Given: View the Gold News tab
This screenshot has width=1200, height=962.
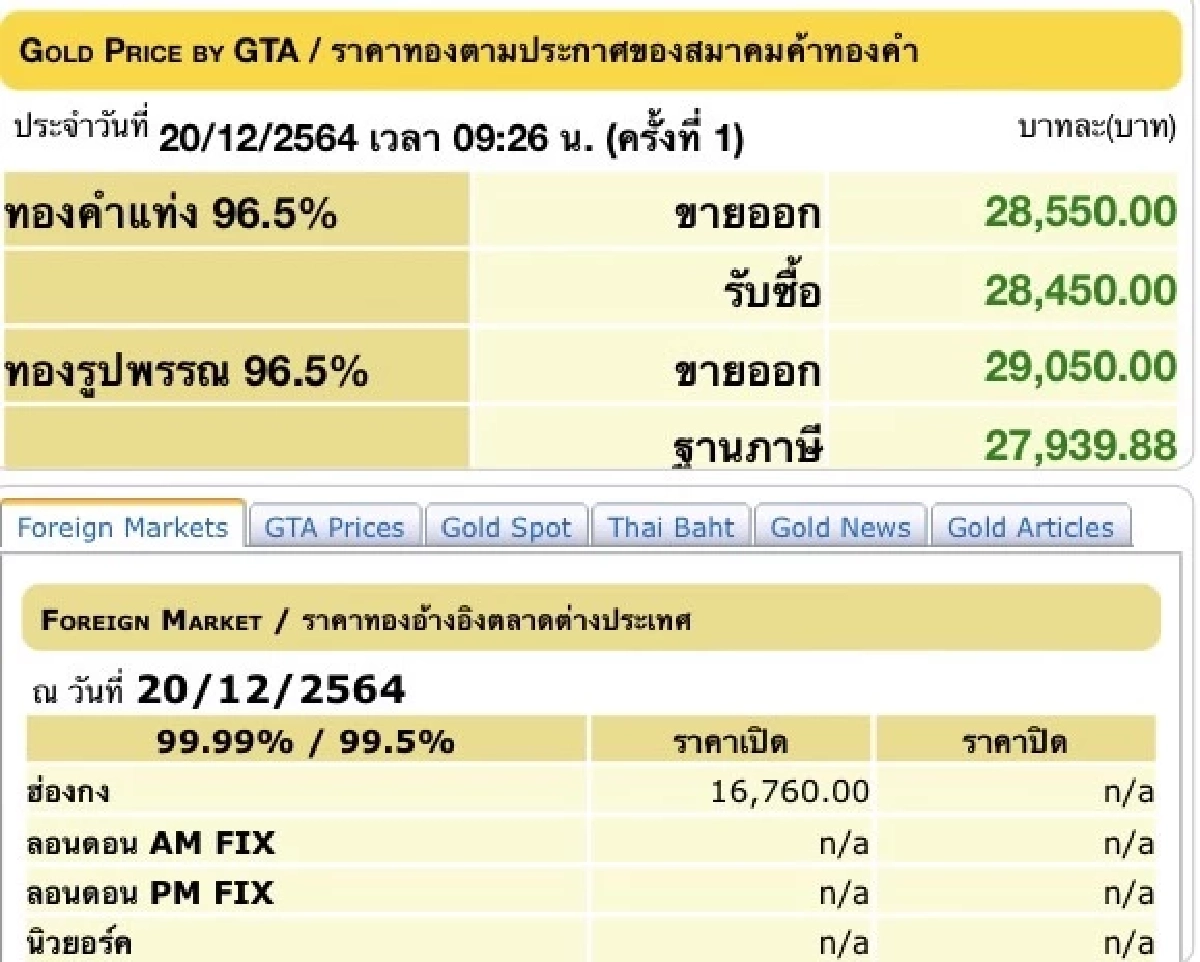Looking at the screenshot, I should click(840, 527).
